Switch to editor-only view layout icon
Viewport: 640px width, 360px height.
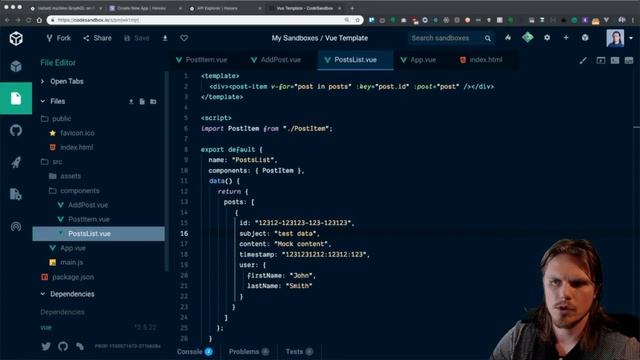(x=601, y=60)
